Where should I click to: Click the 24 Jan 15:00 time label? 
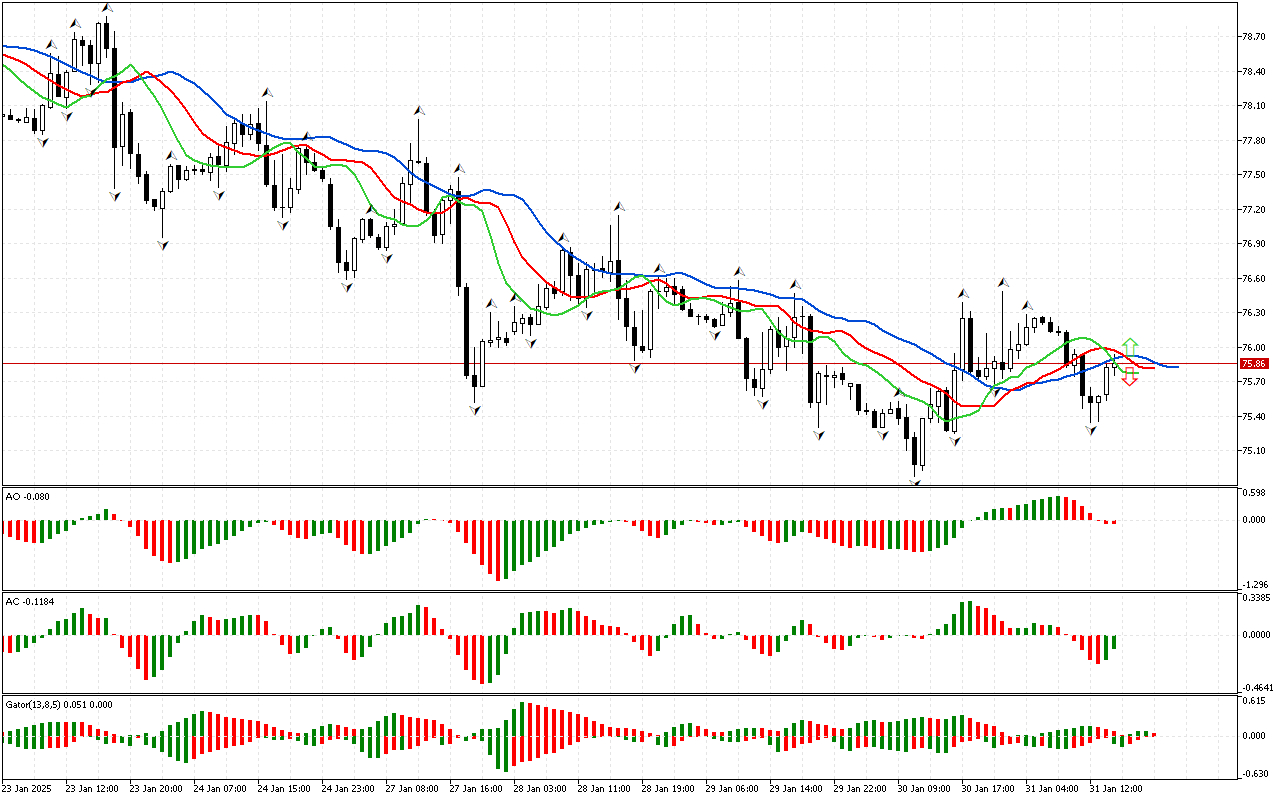[x=285, y=789]
